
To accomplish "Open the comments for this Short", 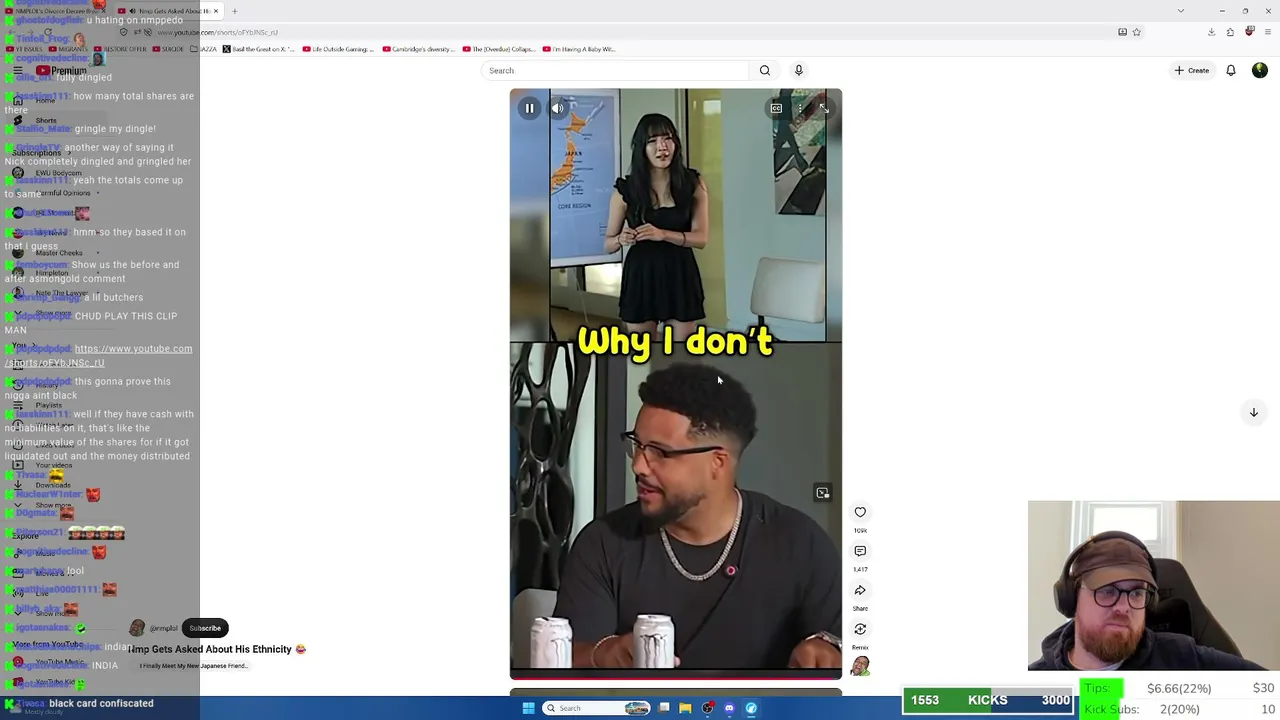I will [860, 551].
